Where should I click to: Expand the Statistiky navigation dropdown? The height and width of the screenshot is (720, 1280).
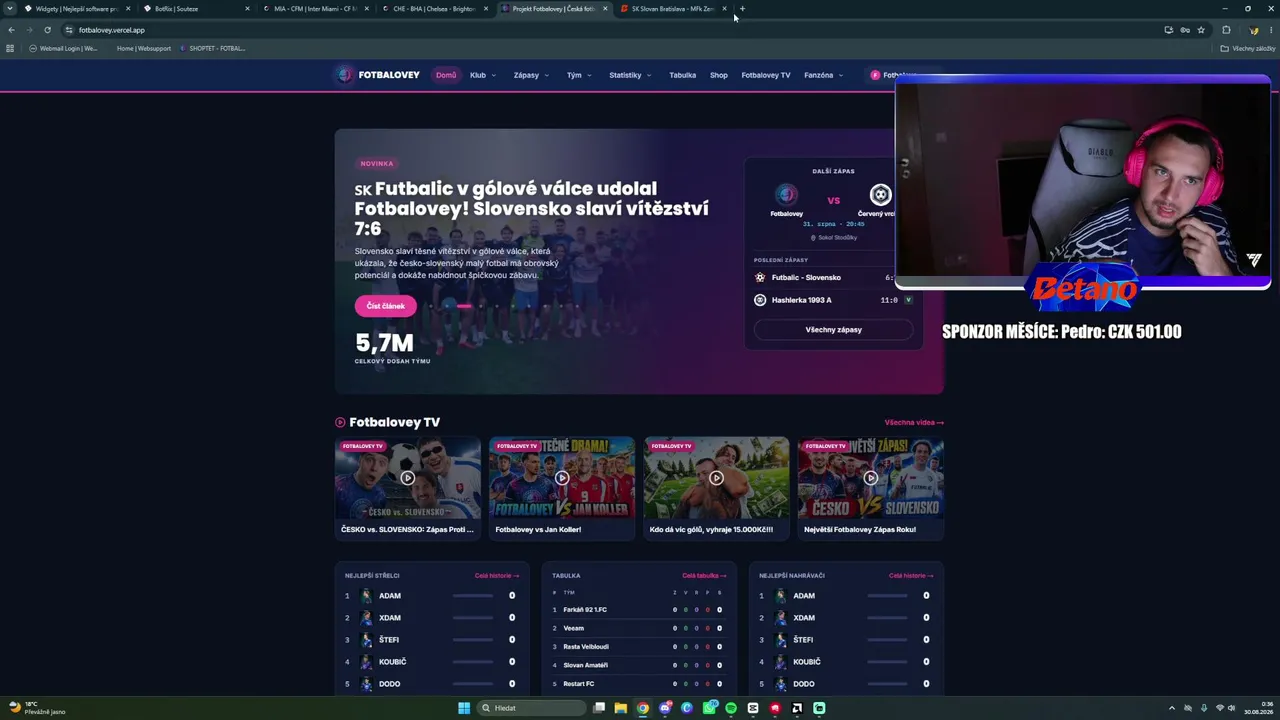click(630, 75)
